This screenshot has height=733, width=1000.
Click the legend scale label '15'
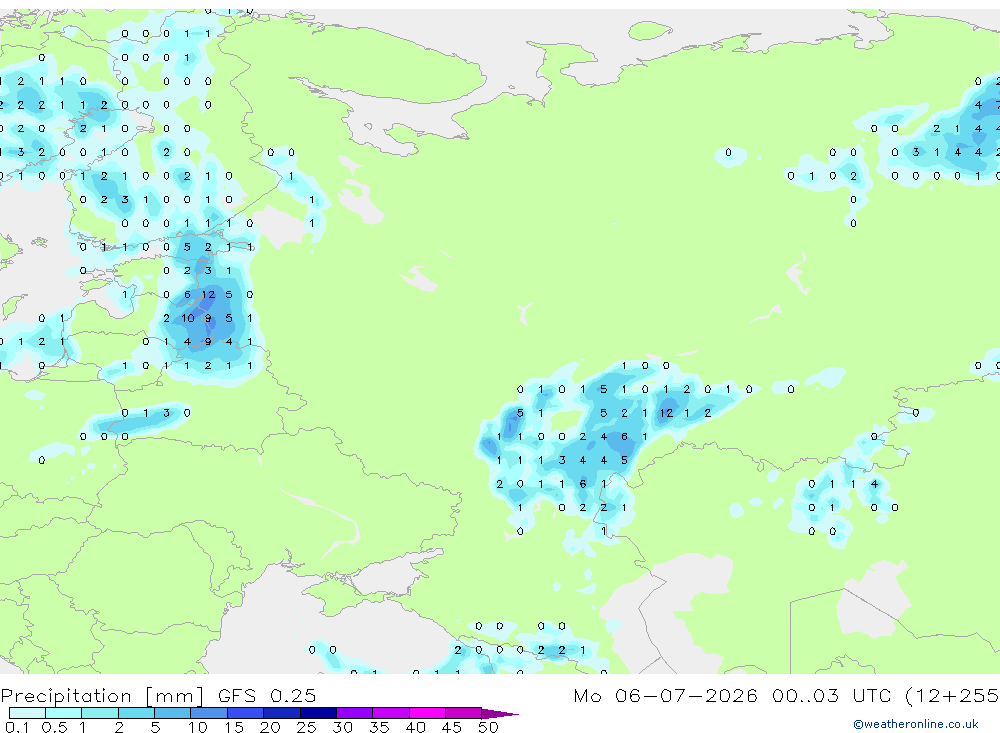point(234,727)
